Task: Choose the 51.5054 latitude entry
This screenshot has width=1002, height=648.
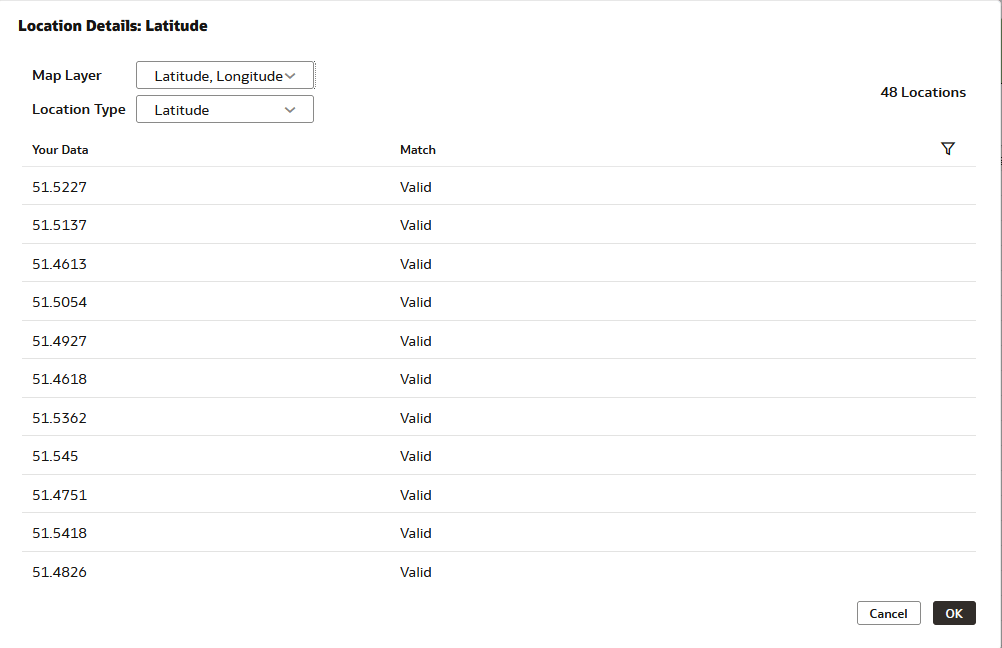Action: tap(59, 302)
